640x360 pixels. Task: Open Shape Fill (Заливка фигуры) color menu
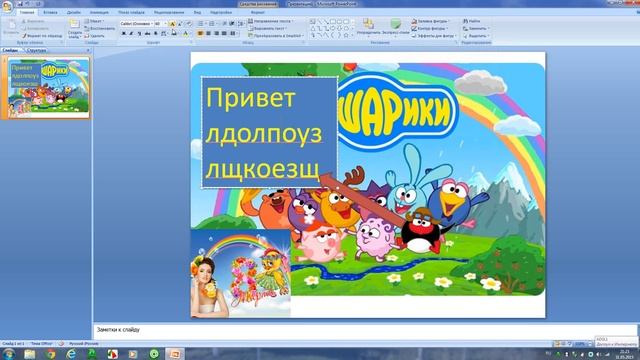[431, 21]
